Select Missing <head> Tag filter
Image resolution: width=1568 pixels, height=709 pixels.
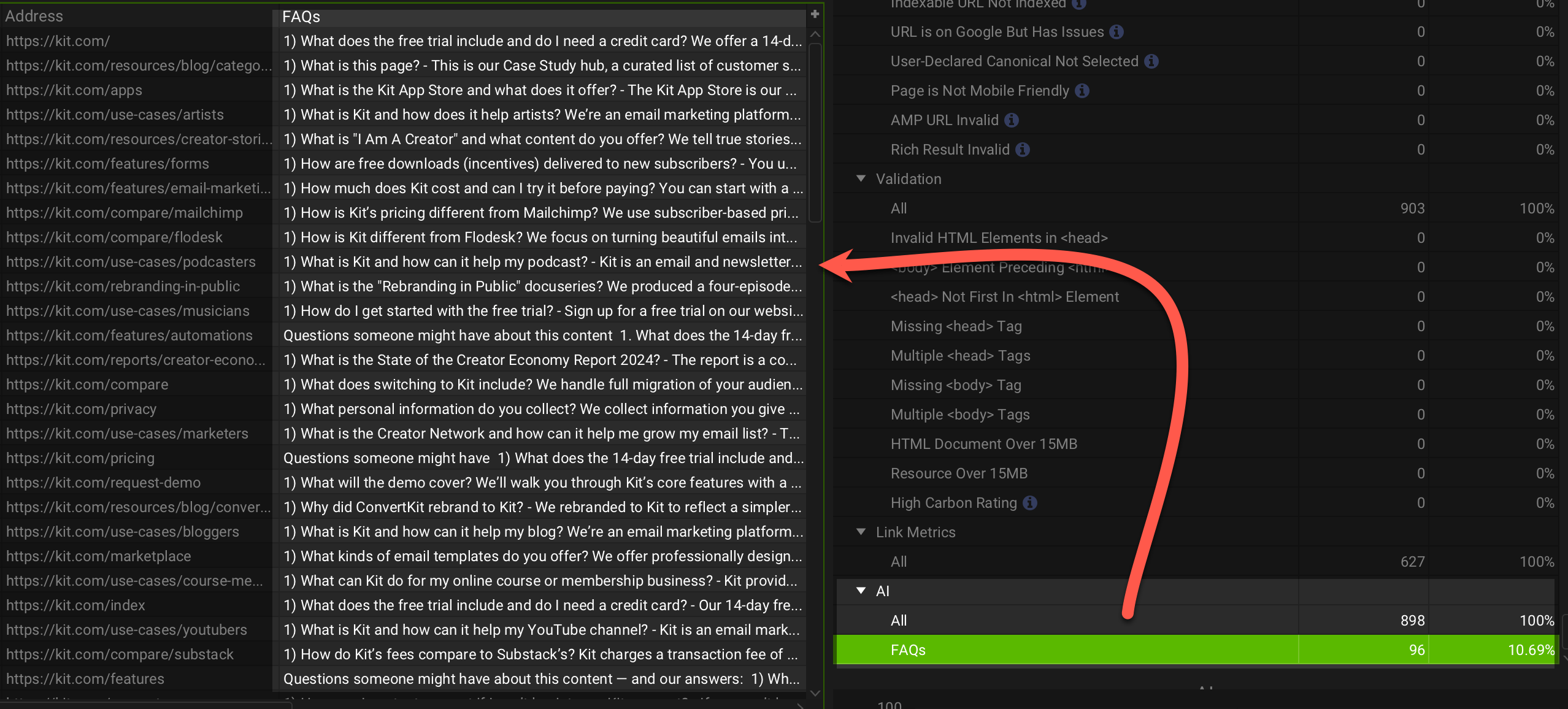(x=956, y=326)
